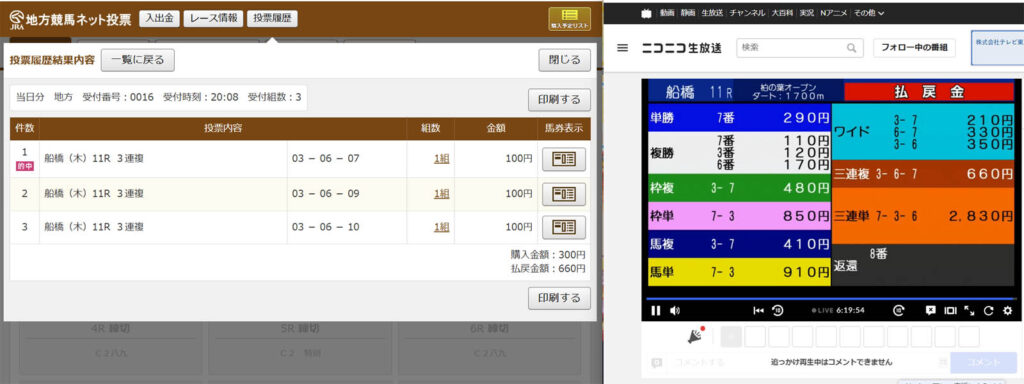1024x384 pixels.
Task: Click the search magnifier icon
Action: (x=851, y=48)
